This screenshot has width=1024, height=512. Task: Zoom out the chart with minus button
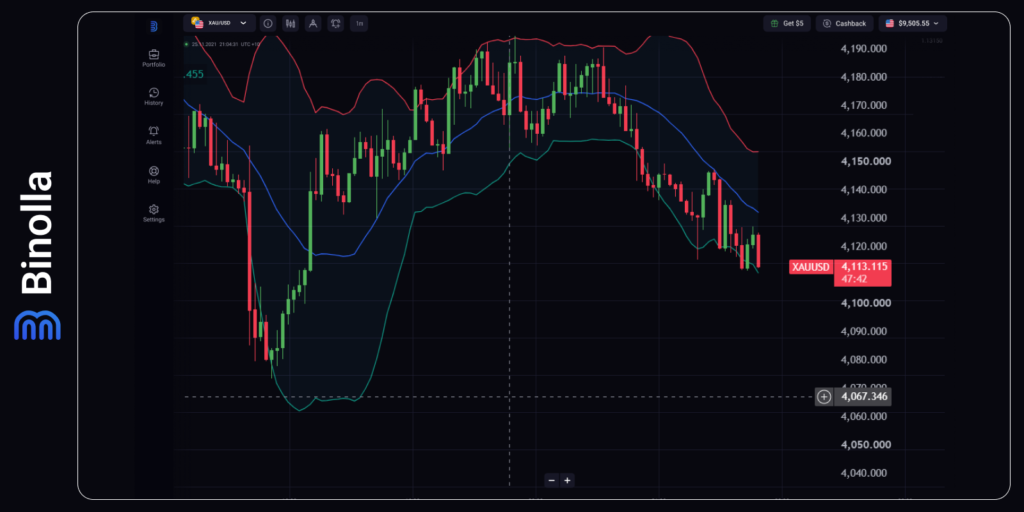pyautogui.click(x=552, y=480)
